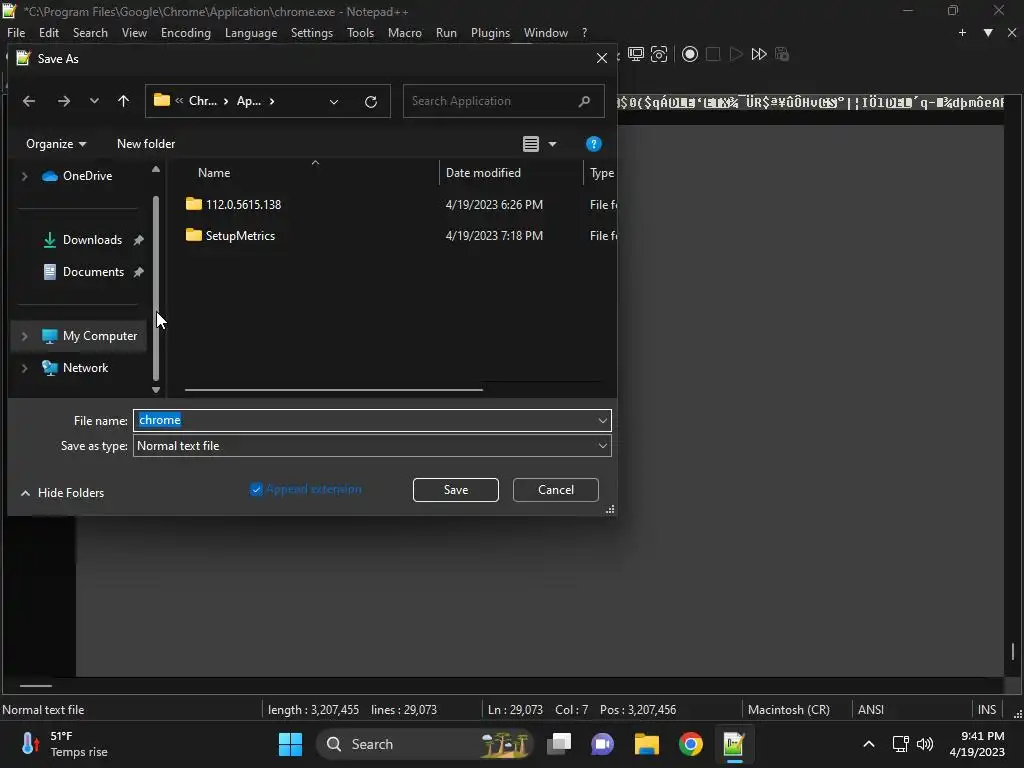Viewport: 1024px width, 768px height.
Task: Open the Encoding menu
Action: [185, 33]
